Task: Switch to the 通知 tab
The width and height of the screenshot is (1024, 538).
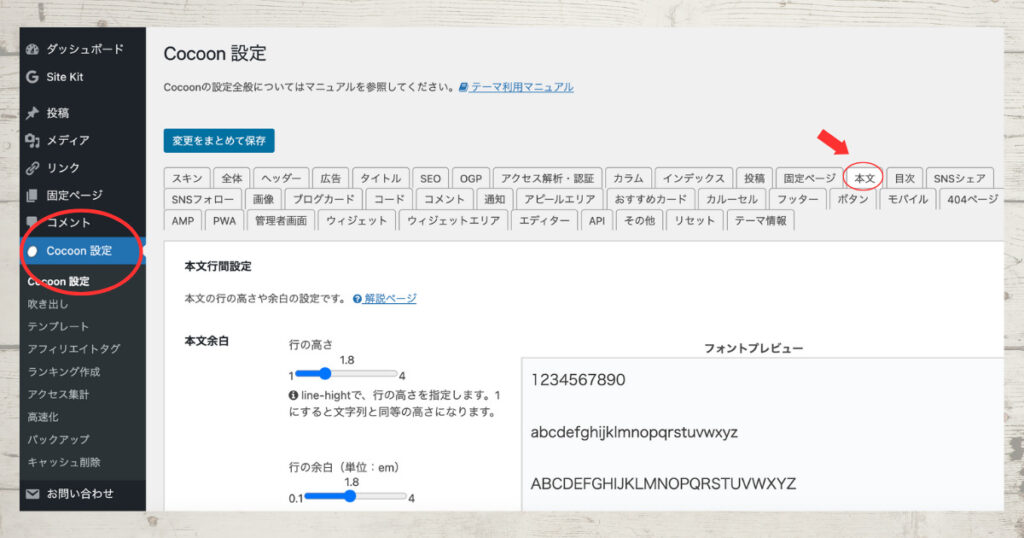Action: click(494, 199)
